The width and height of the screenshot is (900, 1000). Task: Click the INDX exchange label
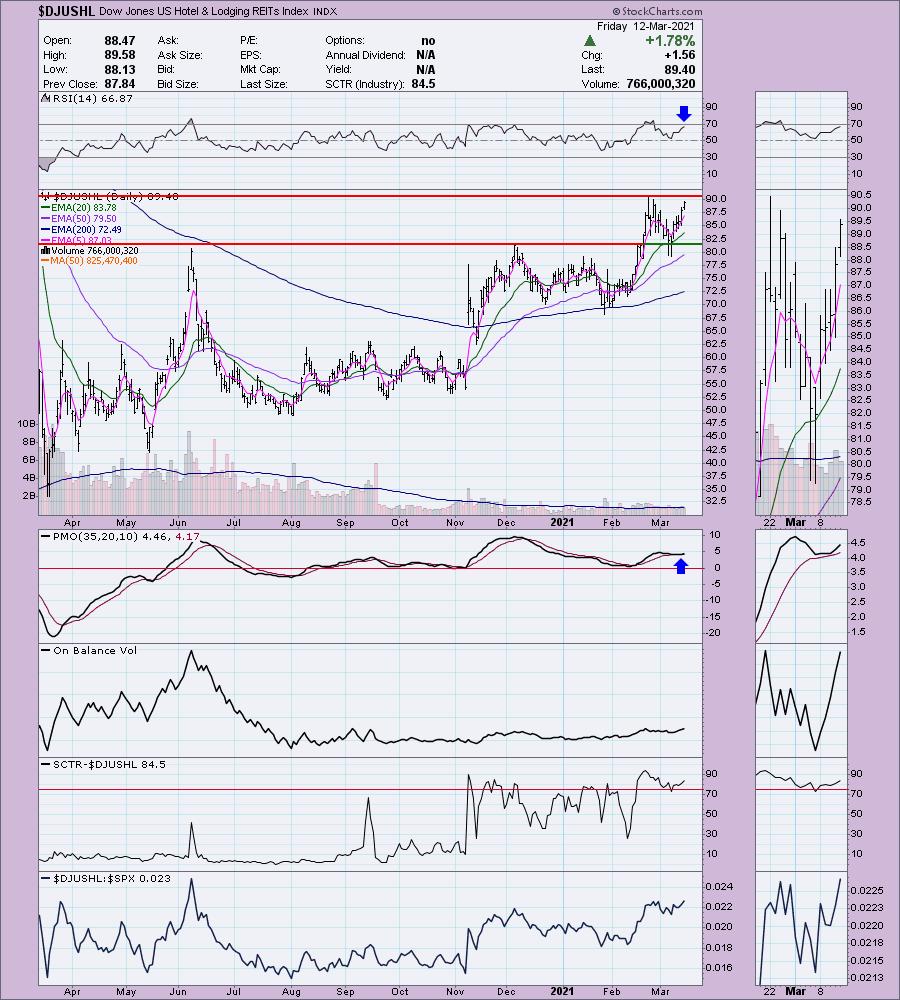pos(325,11)
